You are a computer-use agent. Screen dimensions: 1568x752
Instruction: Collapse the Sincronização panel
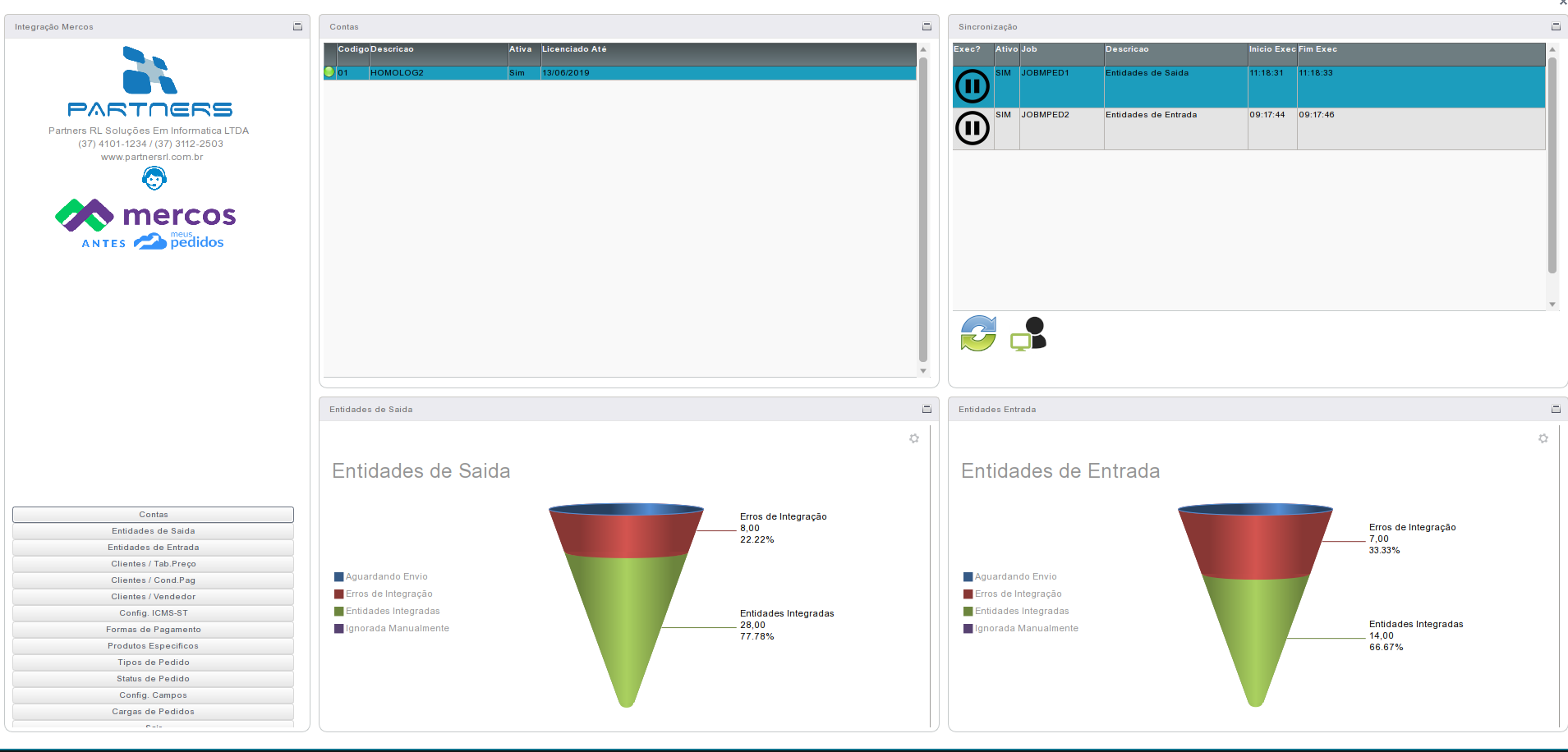tap(1555, 27)
